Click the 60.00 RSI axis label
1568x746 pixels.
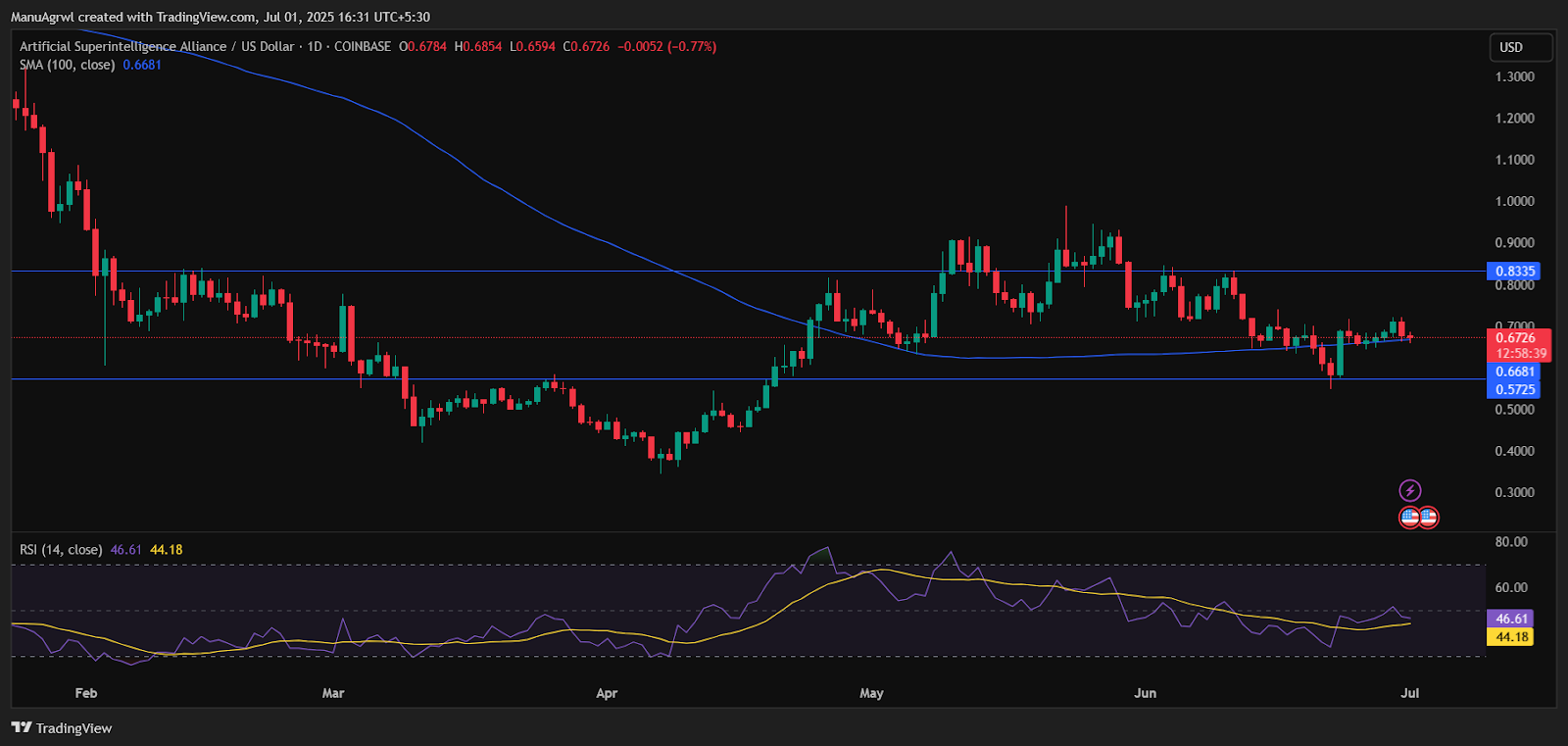[1511, 587]
